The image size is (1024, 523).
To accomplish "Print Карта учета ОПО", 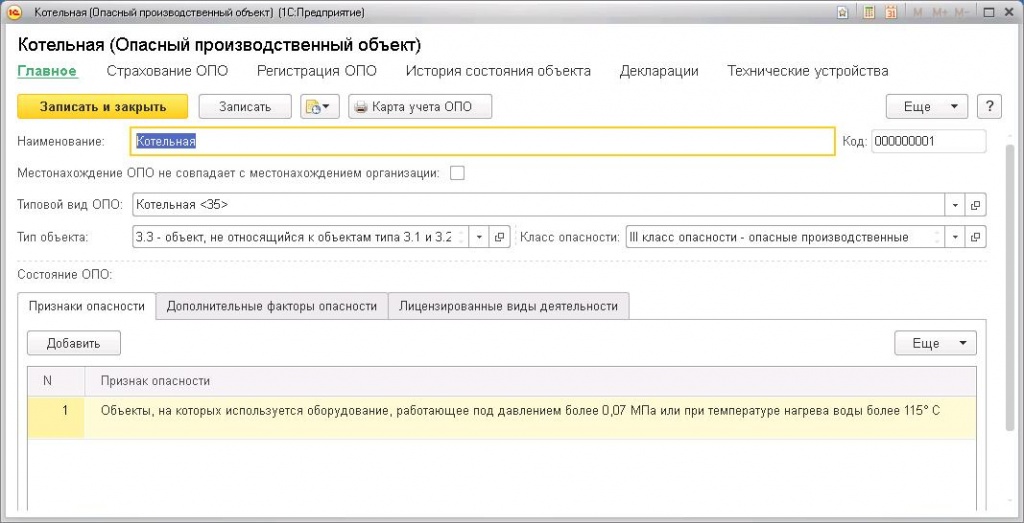I will click(x=420, y=107).
